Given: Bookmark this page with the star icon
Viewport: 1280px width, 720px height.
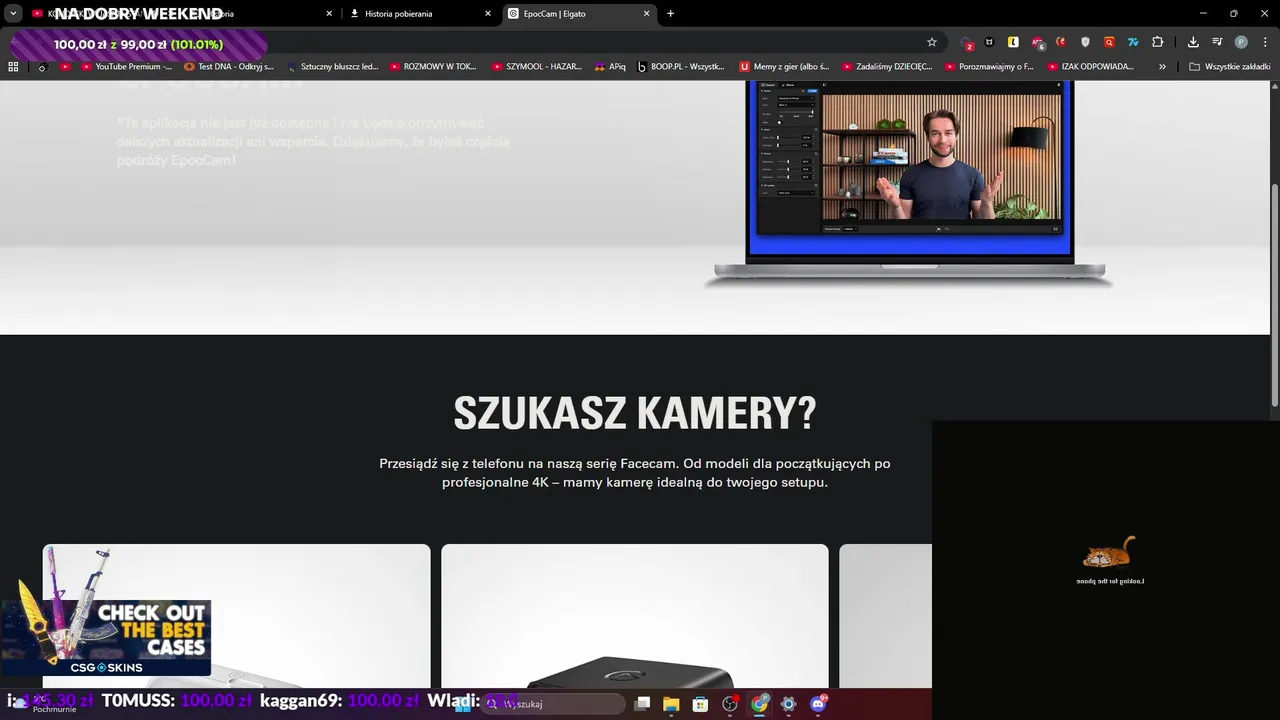Looking at the screenshot, I should [932, 42].
